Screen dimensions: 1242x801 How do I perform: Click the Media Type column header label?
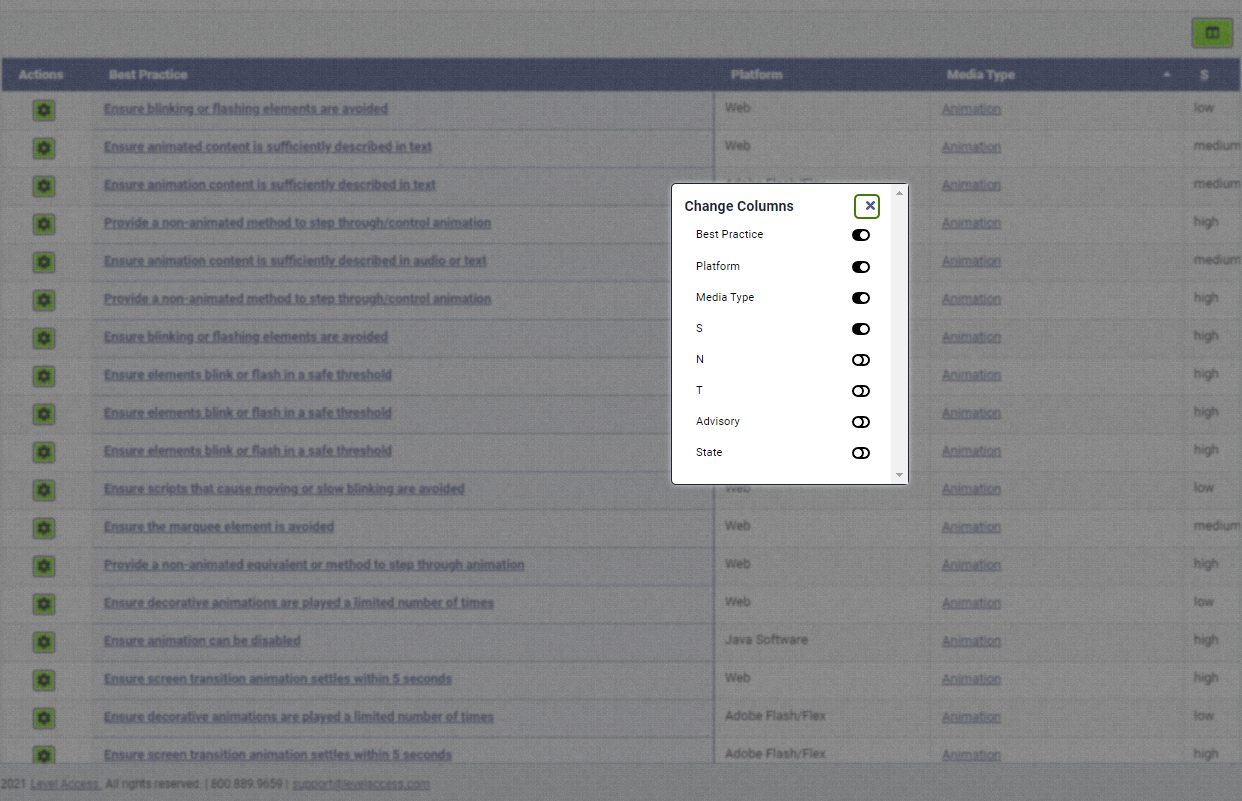pyautogui.click(x=981, y=75)
